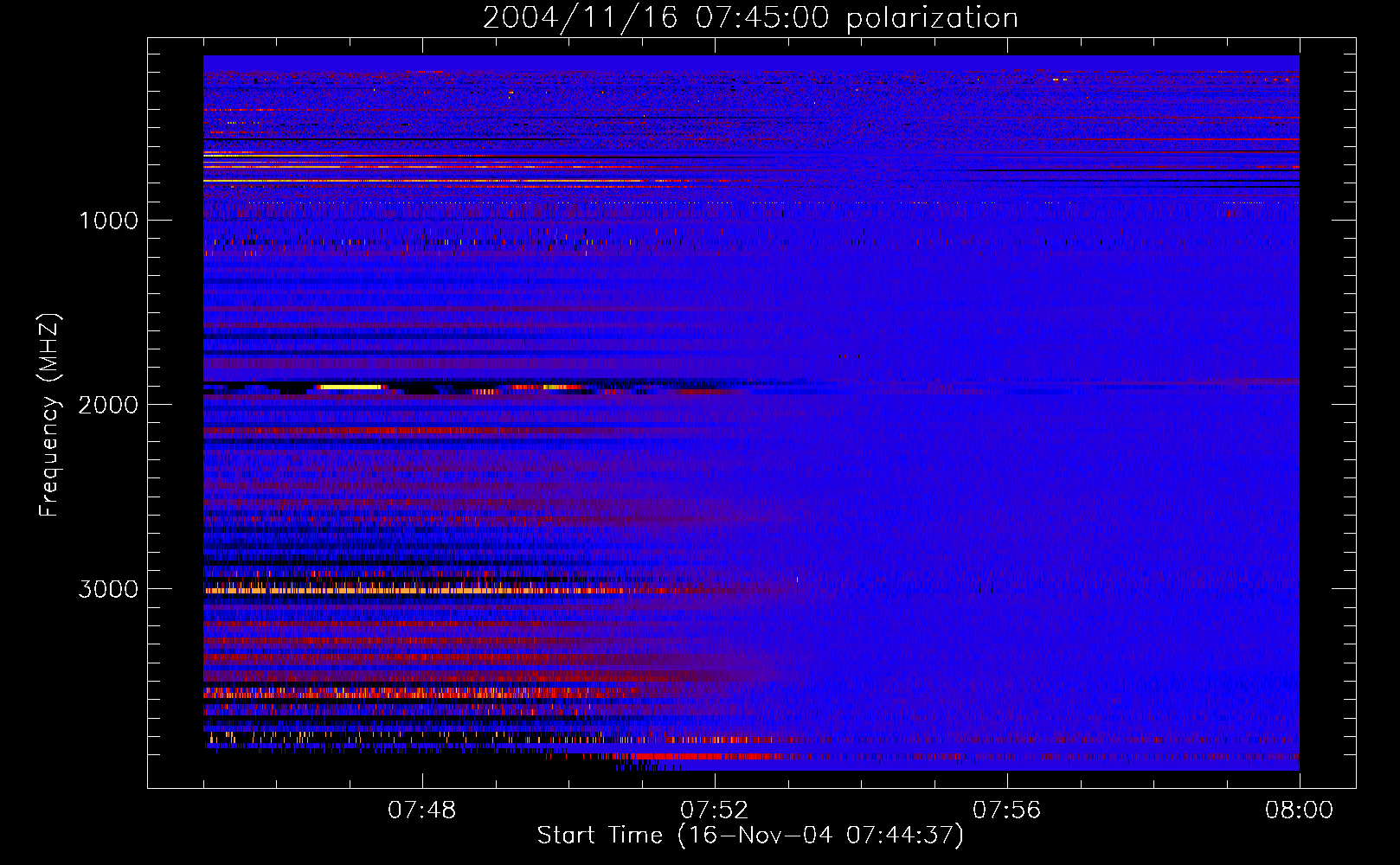Image resolution: width=1400 pixels, height=865 pixels.
Task: Click the bright yellow burst near 2000 MHz
Action: [350, 388]
